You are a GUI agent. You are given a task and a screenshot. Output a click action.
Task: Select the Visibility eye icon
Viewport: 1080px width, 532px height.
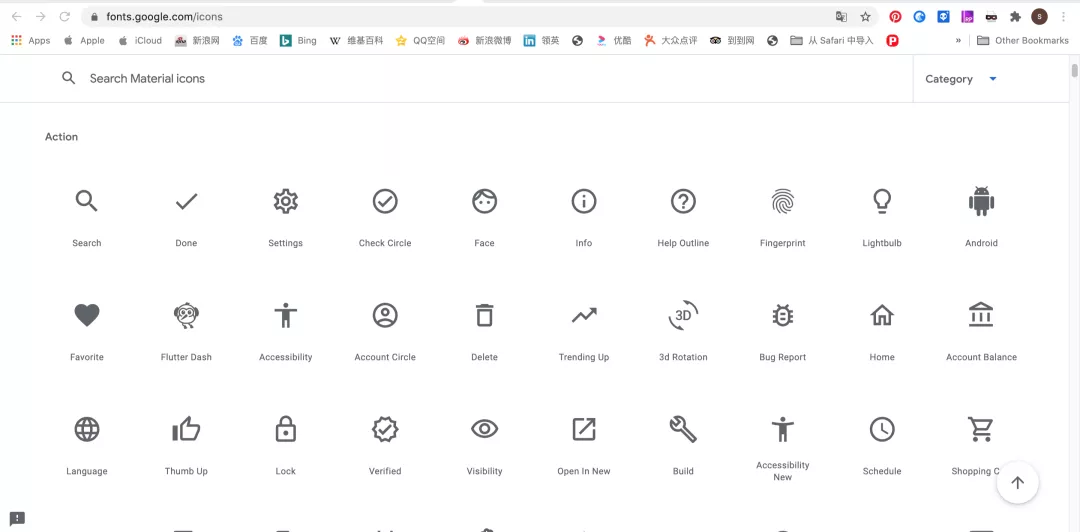pos(484,430)
